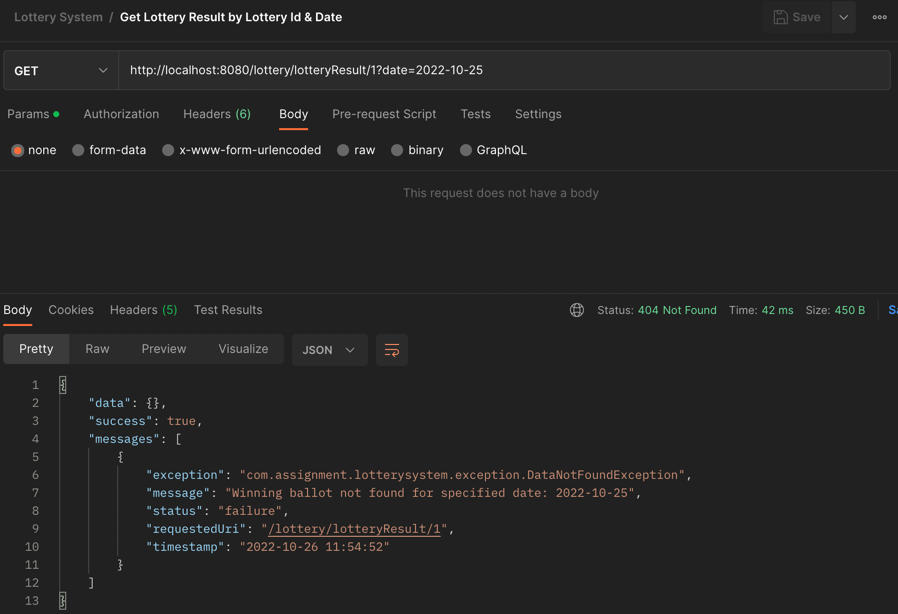Open the JSON response format dropdown
The image size is (898, 614).
[330, 350]
